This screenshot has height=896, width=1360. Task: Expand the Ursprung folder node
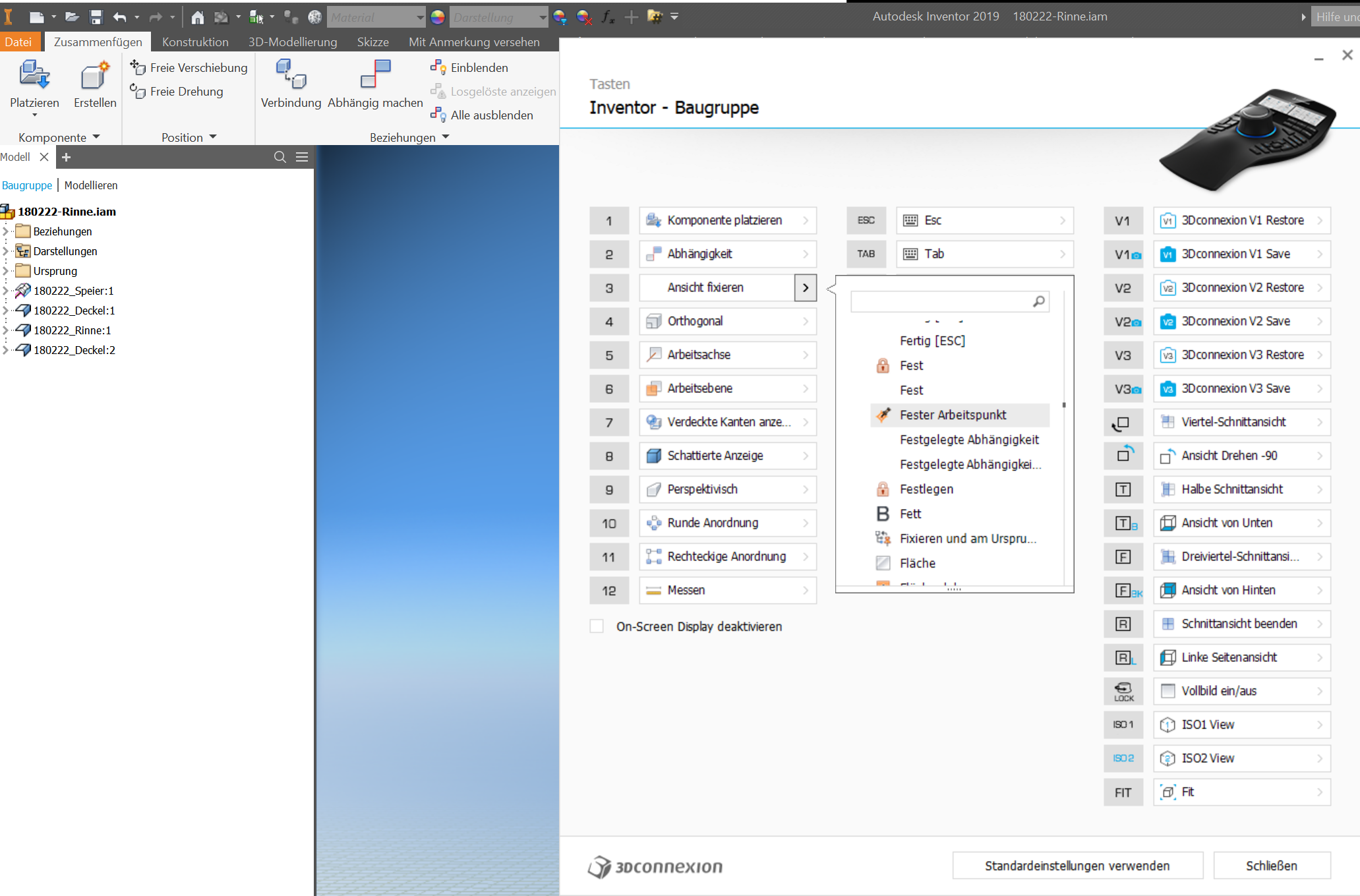(6, 271)
